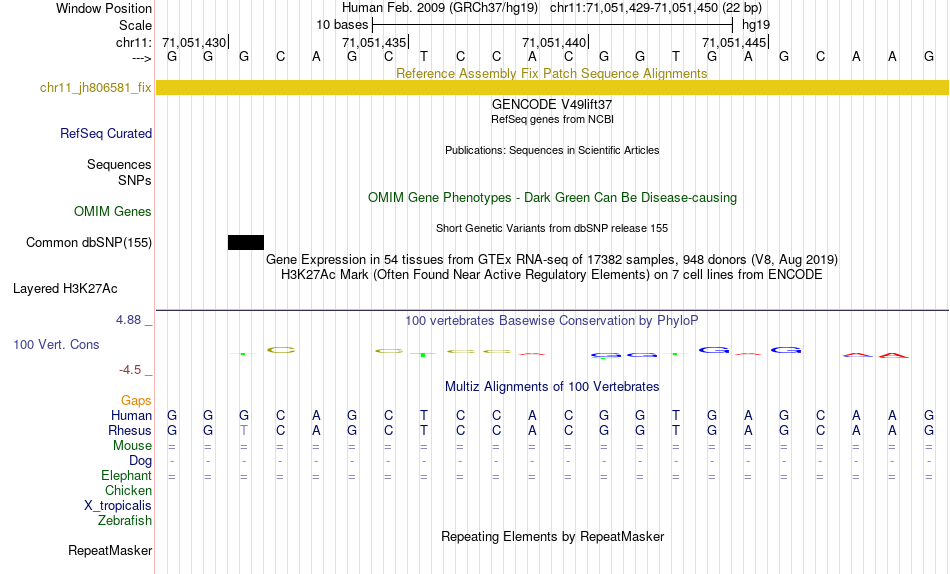Image resolution: width=950 pixels, height=574 pixels.
Task: Click Short Genetic Variants from dbSNP title
Action: coord(552,229)
